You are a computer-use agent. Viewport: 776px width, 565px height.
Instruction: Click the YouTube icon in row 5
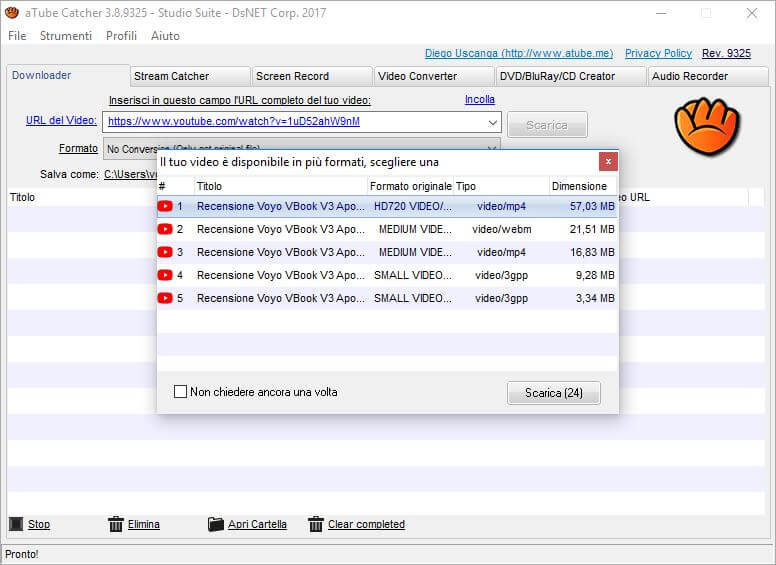pos(165,298)
